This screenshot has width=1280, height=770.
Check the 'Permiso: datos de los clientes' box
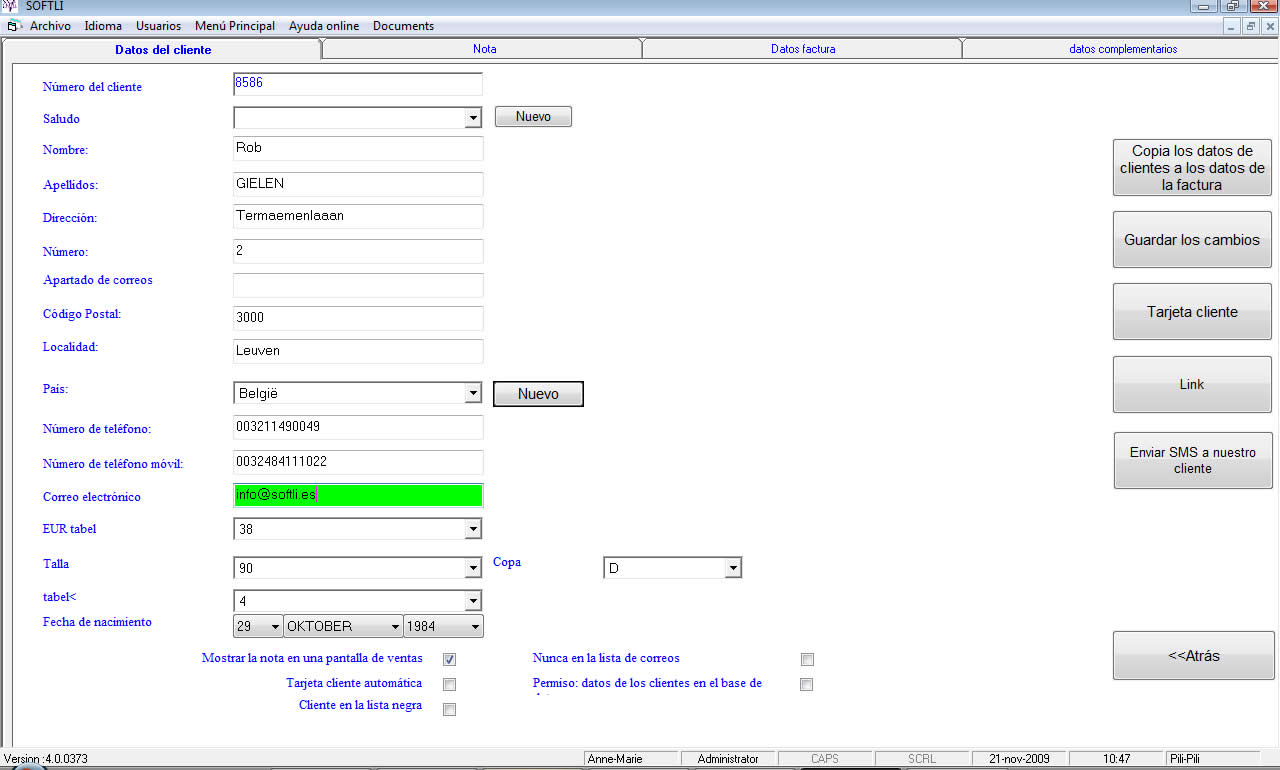coord(807,685)
